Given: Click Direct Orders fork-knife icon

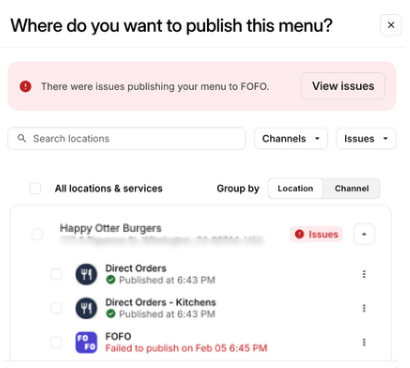Looking at the screenshot, I should pos(86,274).
